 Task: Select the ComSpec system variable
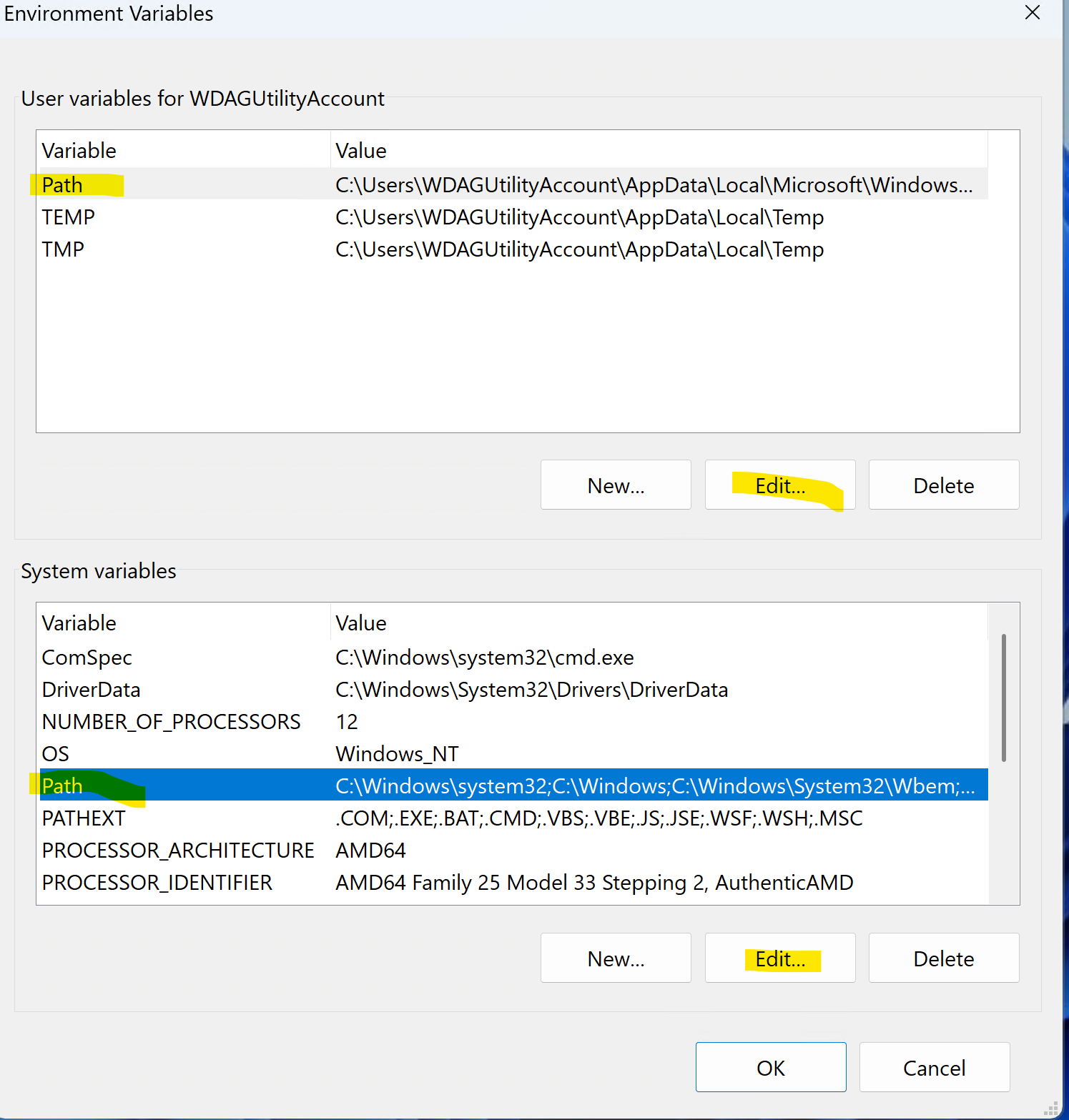[x=87, y=658]
